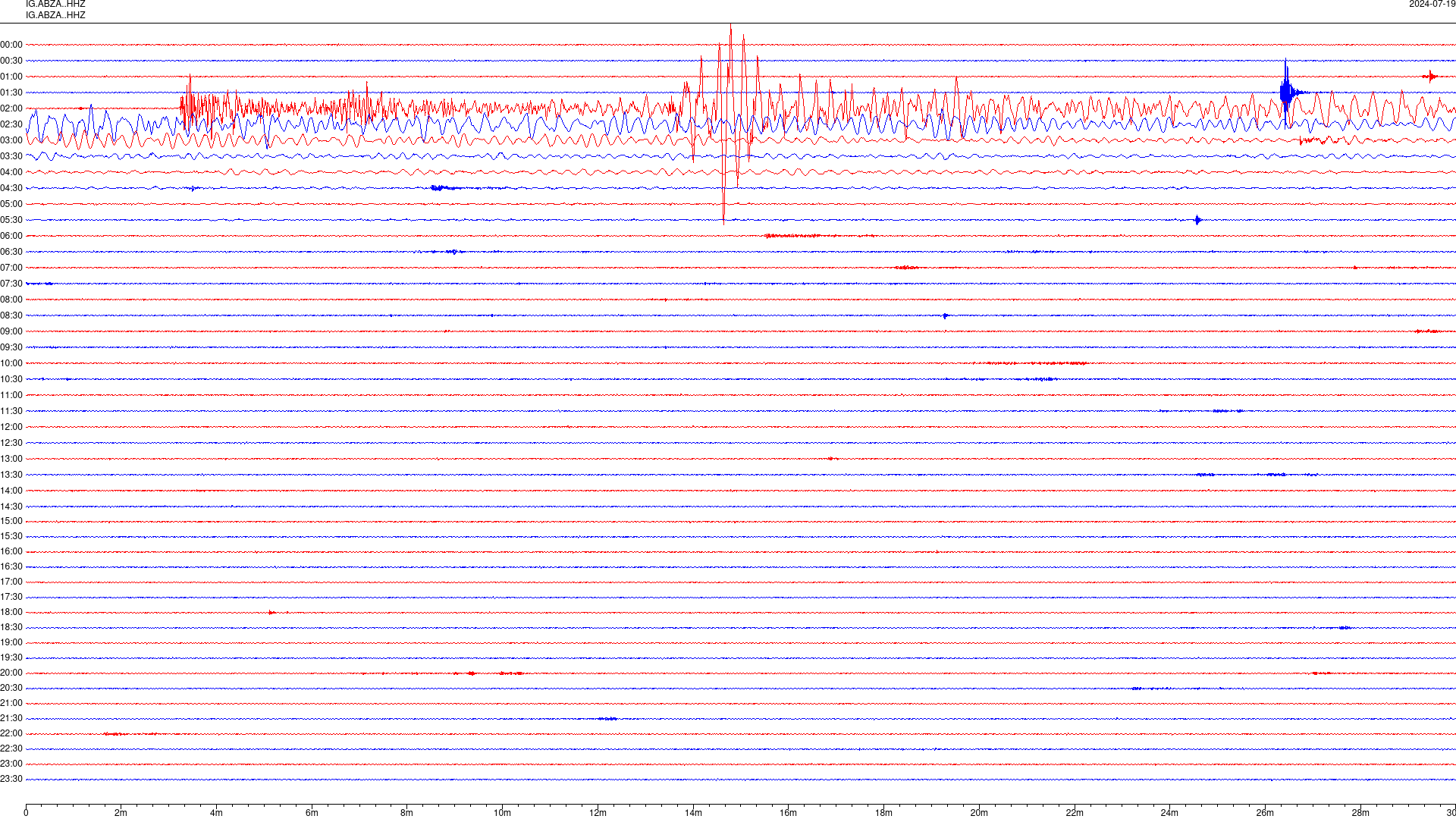Click the 04:00 time label

point(11,172)
